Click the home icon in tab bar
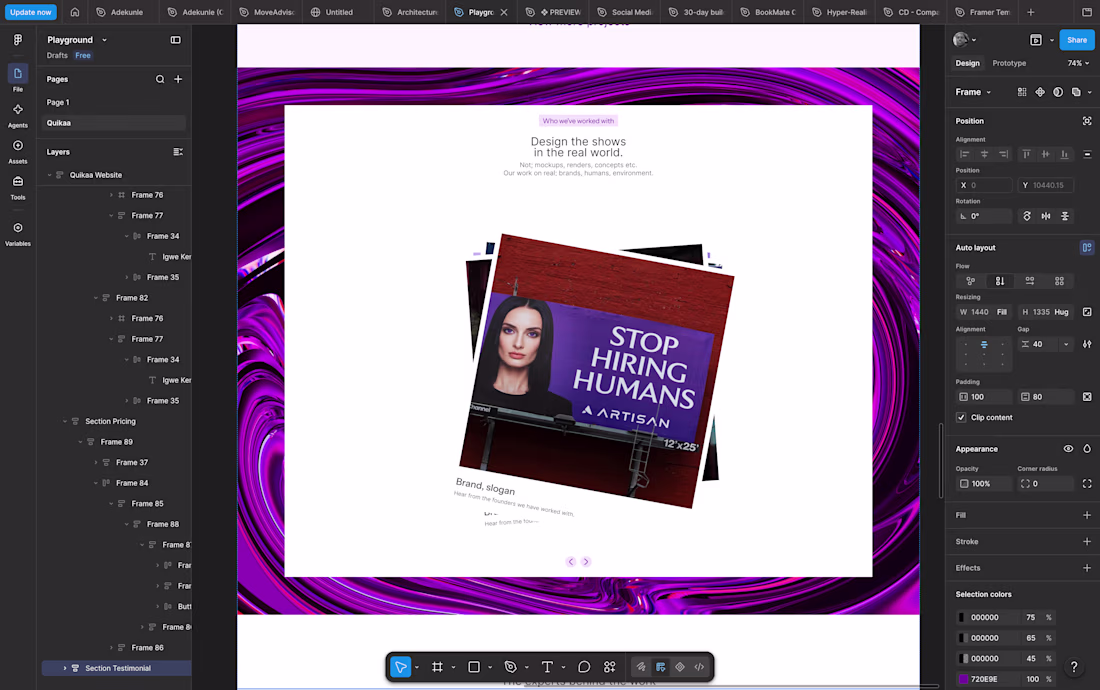The image size is (1100, 690). [75, 12]
